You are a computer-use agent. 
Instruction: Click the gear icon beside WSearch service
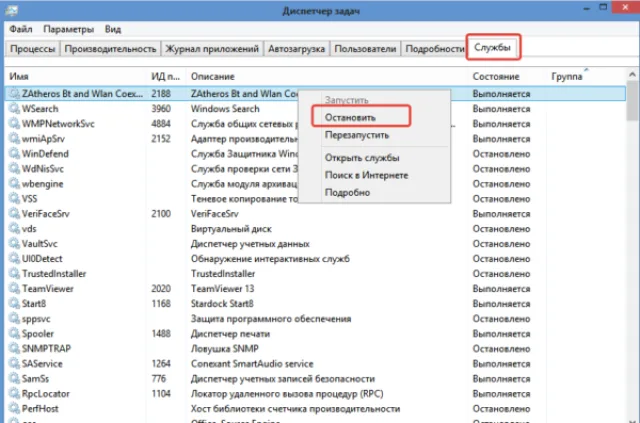[x=14, y=109]
